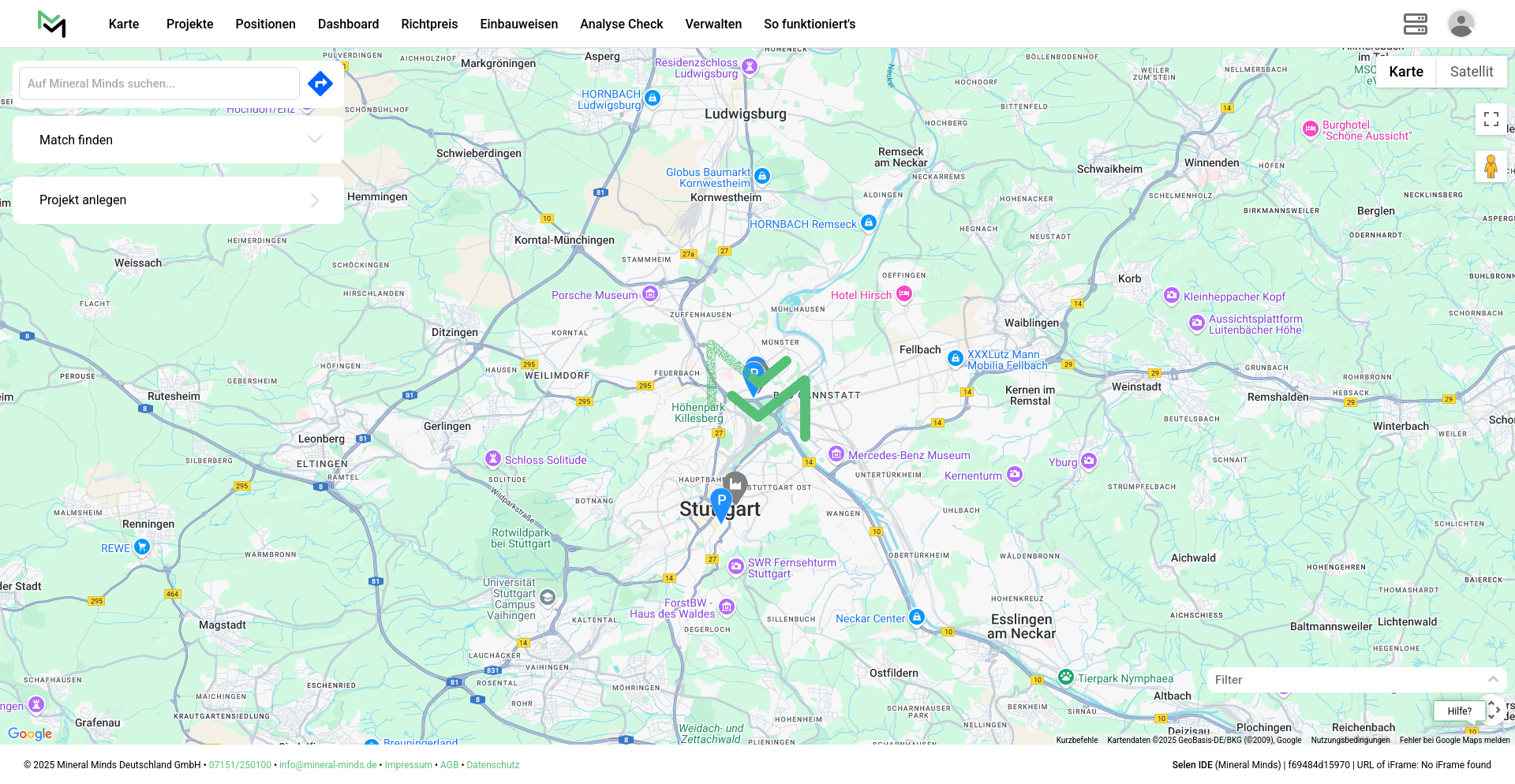The width and height of the screenshot is (1515, 784).
Task: Focus the Mineral Minds search field
Action: pyautogui.click(x=159, y=84)
